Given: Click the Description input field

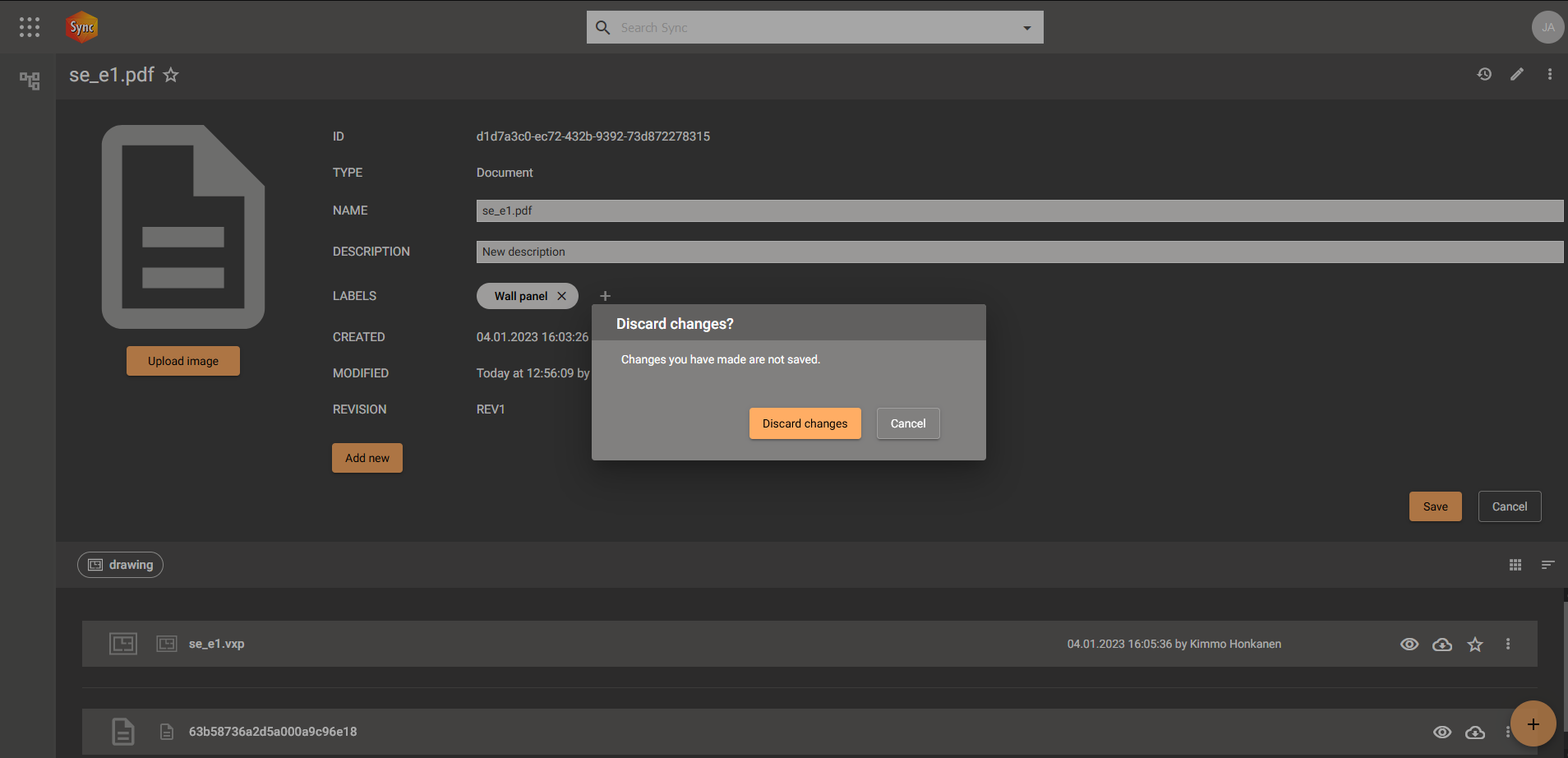Looking at the screenshot, I should tap(1019, 252).
